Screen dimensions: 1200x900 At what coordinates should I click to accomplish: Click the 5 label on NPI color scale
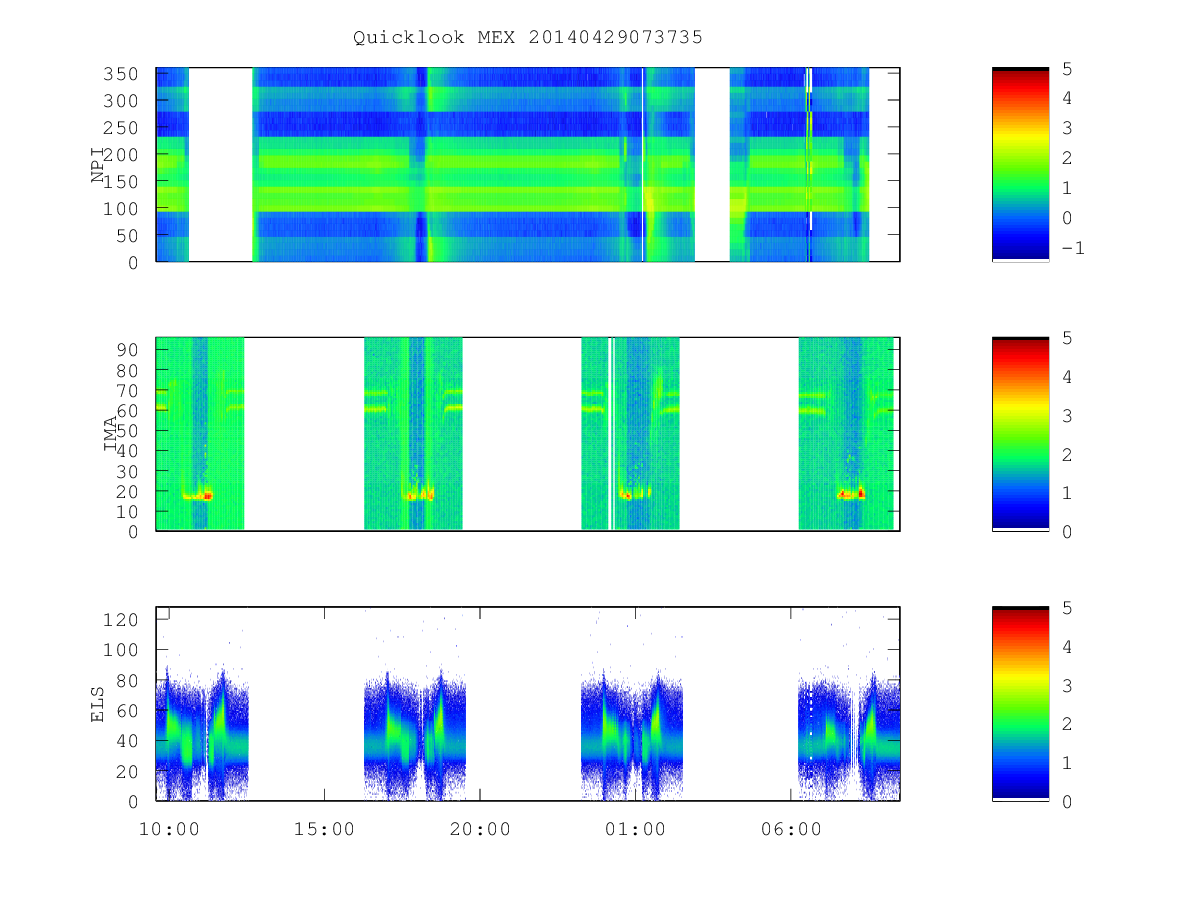point(1066,69)
